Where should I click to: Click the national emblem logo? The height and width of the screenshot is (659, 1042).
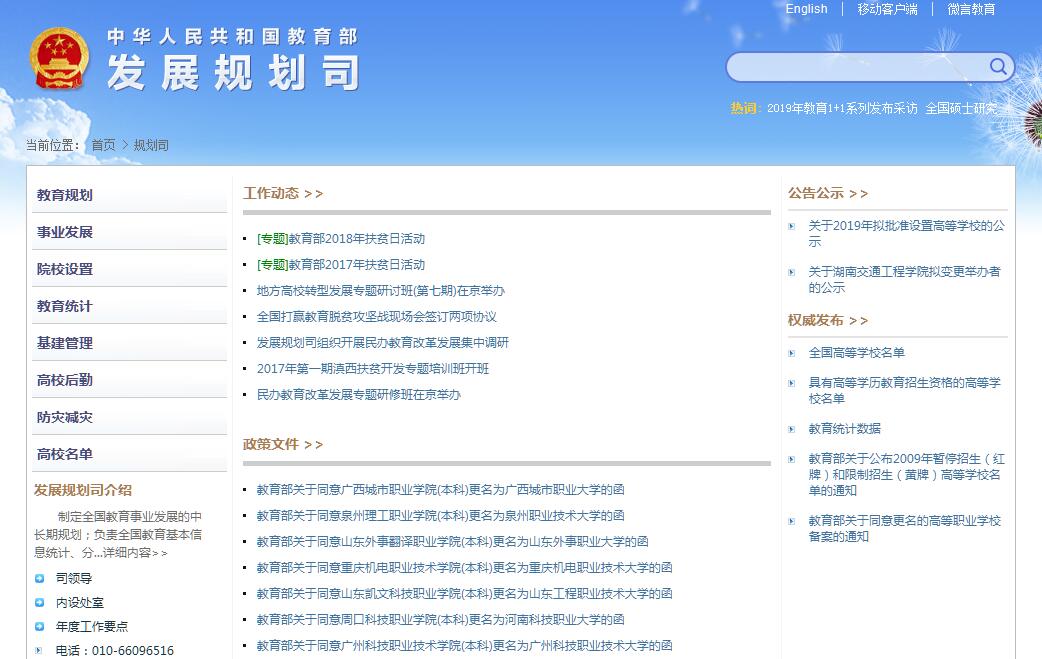click(59, 58)
